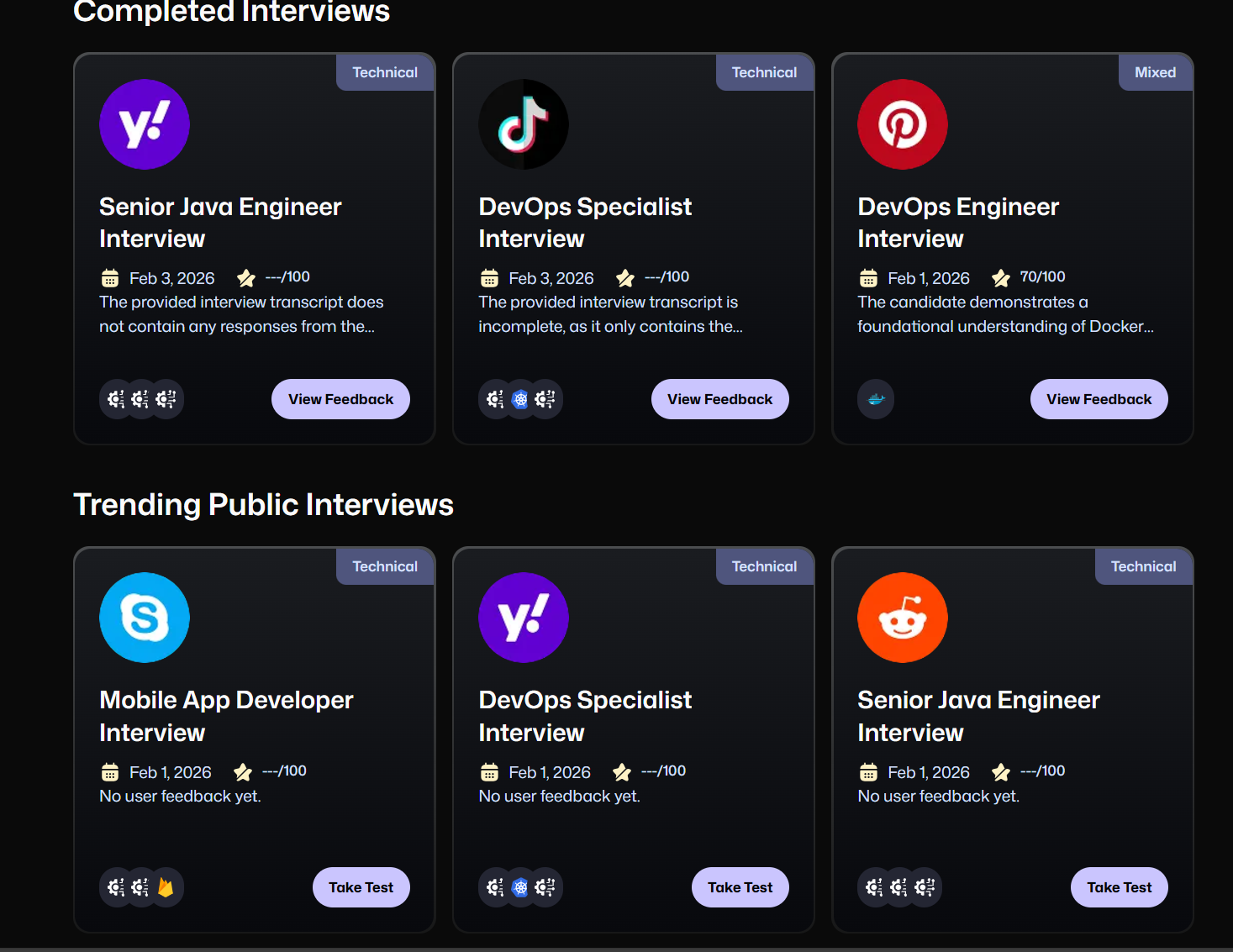This screenshot has width=1233, height=952.
Task: Click the first gear skill icon on Senior Java card
Action: 117,399
